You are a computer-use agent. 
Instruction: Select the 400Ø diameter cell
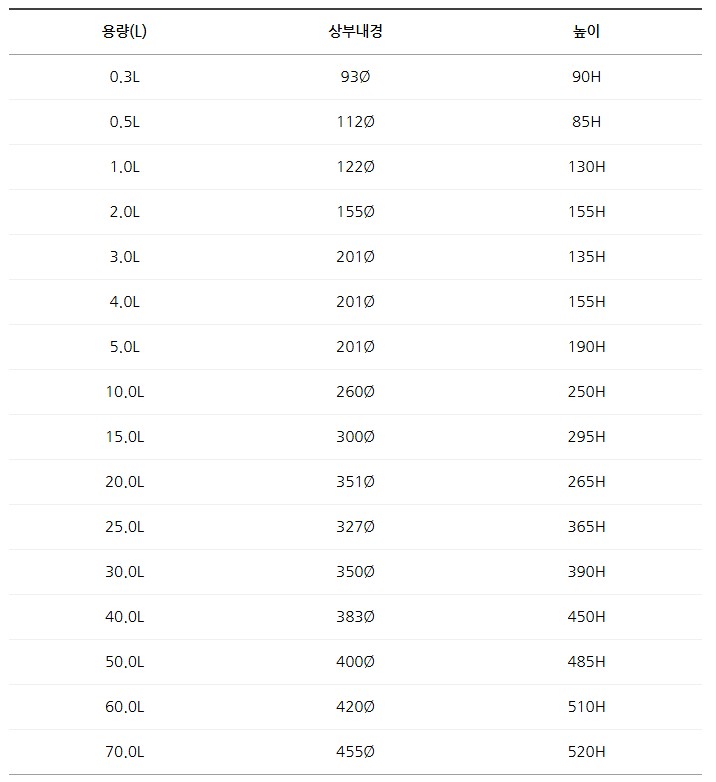pos(355,662)
